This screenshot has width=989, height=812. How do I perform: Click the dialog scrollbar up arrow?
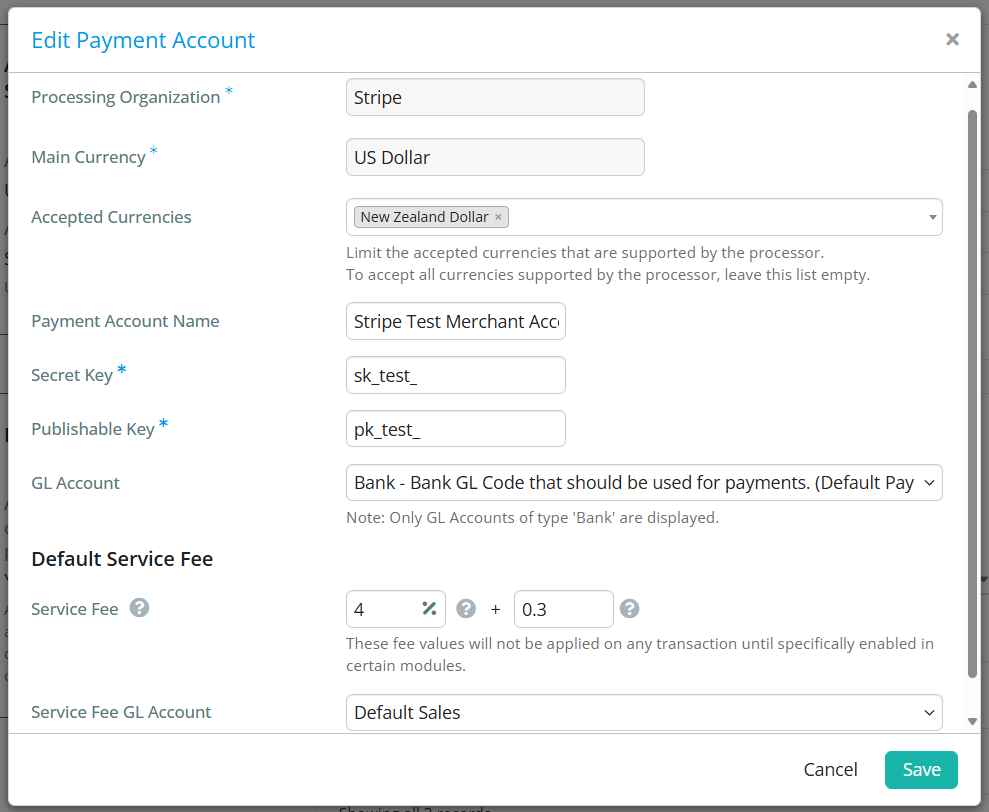[972, 85]
